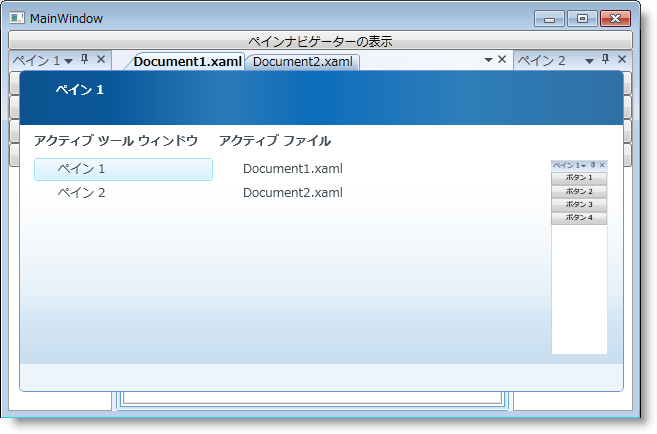657x434 pixels.
Task: Open the ペイン 1 pane dropdown arrow
Action: click(x=69, y=61)
